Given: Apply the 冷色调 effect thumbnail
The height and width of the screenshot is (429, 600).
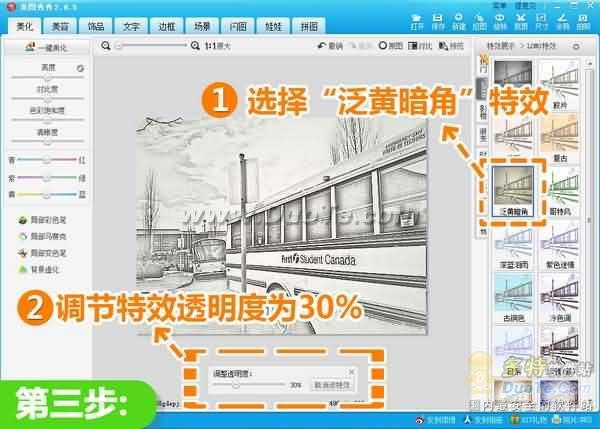Looking at the screenshot, I should click(x=559, y=298).
